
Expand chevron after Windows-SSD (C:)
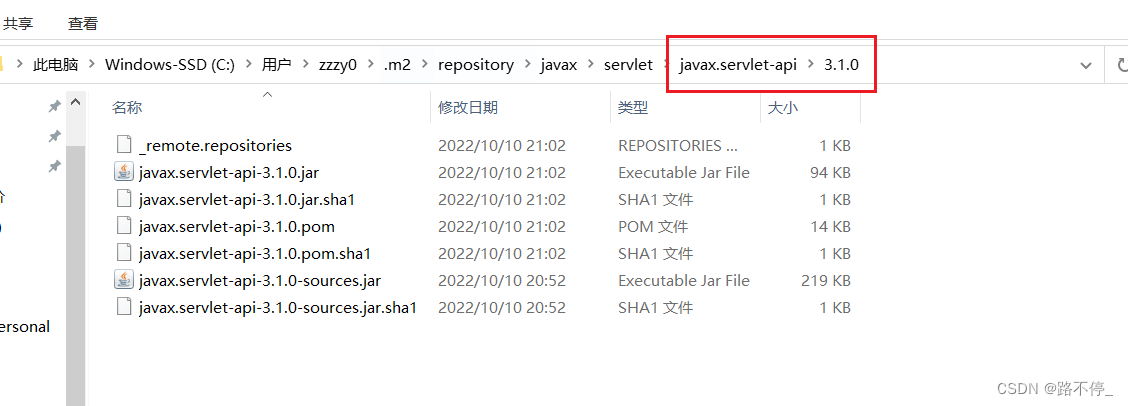[x=248, y=65]
